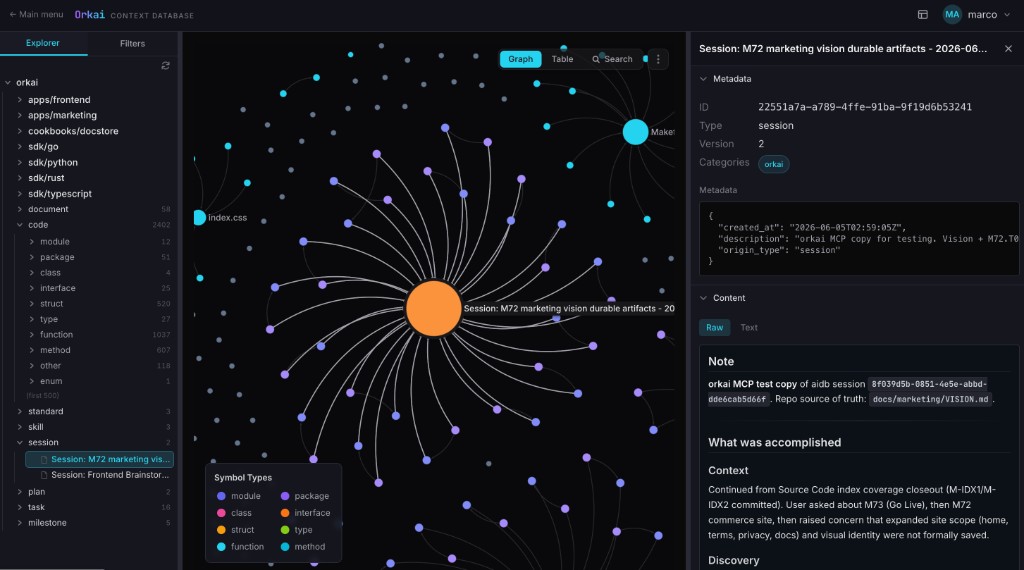Viewport: 1024px width, 570px height.
Task: Click the struct color swatch in legend
Action: coord(221,530)
